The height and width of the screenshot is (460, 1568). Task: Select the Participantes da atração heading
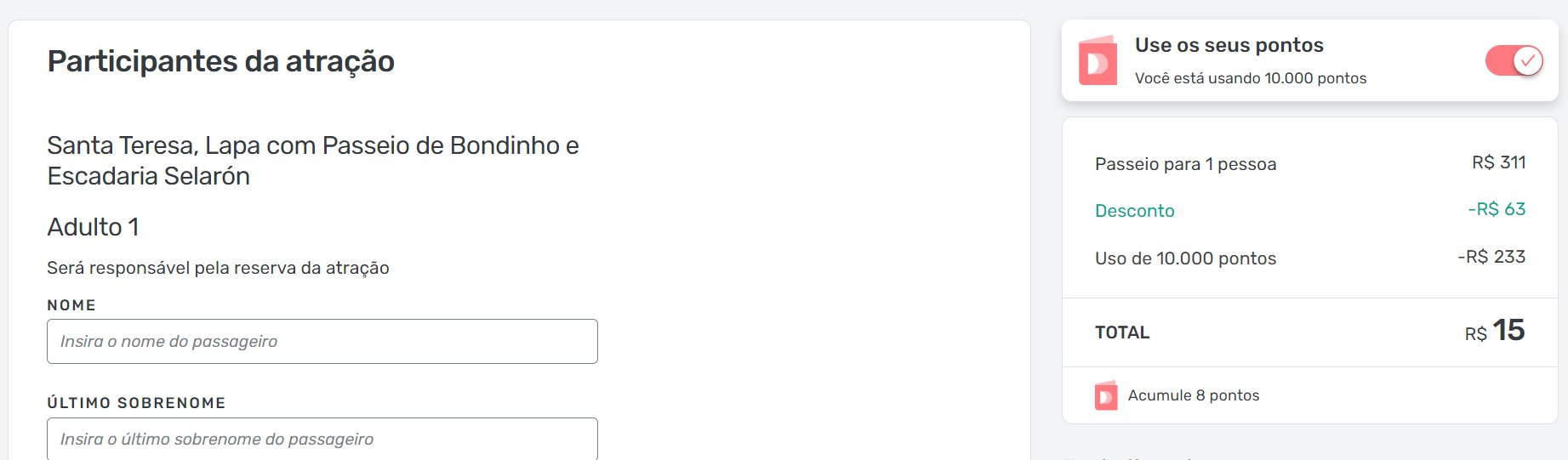221,62
